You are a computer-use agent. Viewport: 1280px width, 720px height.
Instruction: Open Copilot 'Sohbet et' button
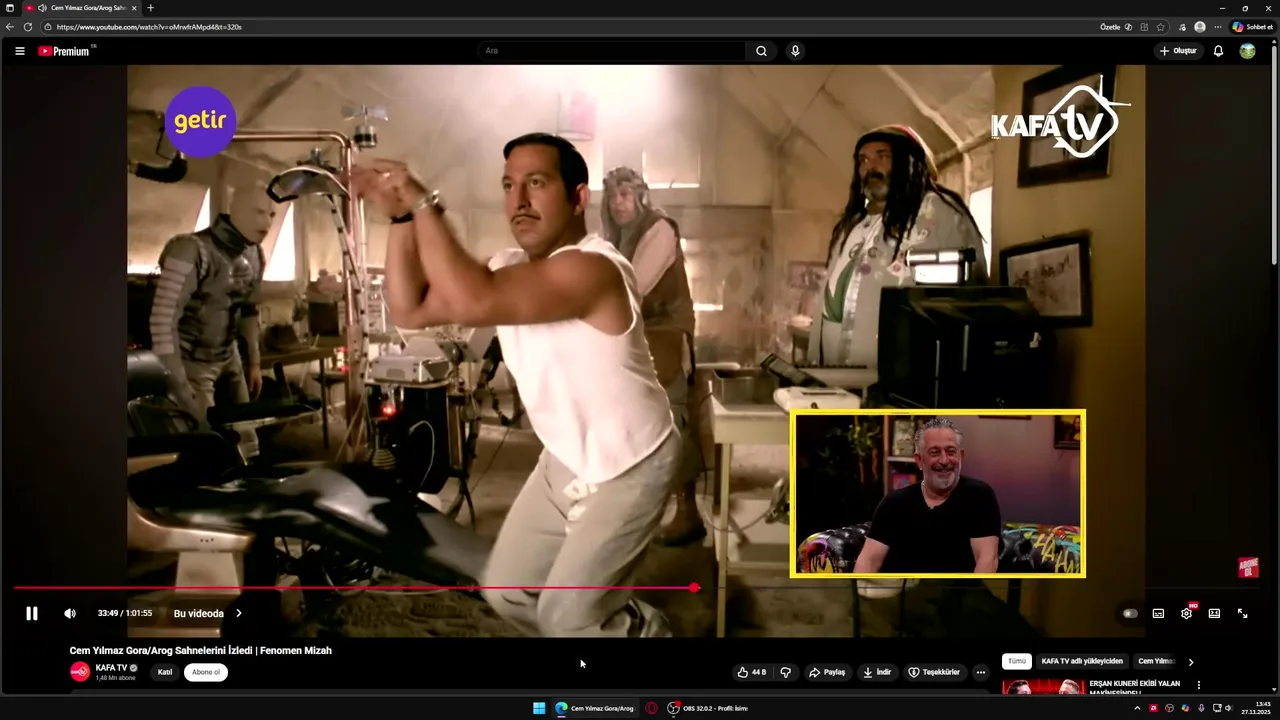tap(1253, 27)
